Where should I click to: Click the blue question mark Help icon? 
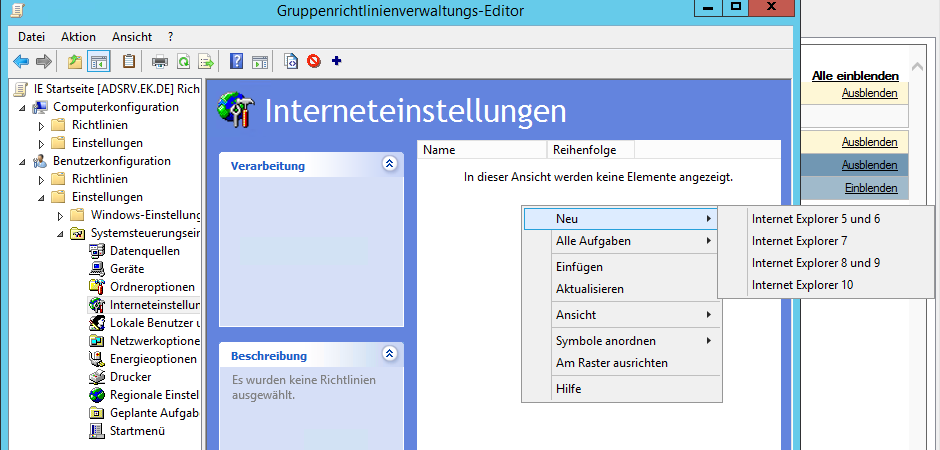pyautogui.click(x=237, y=61)
